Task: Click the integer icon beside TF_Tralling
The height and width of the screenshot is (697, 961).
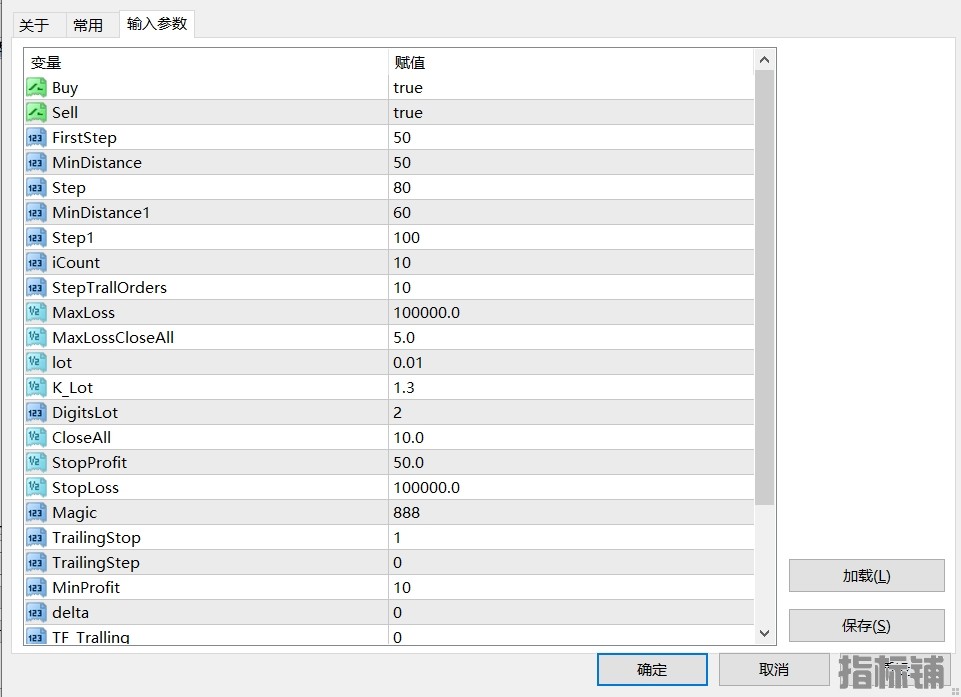Action: tap(36, 636)
